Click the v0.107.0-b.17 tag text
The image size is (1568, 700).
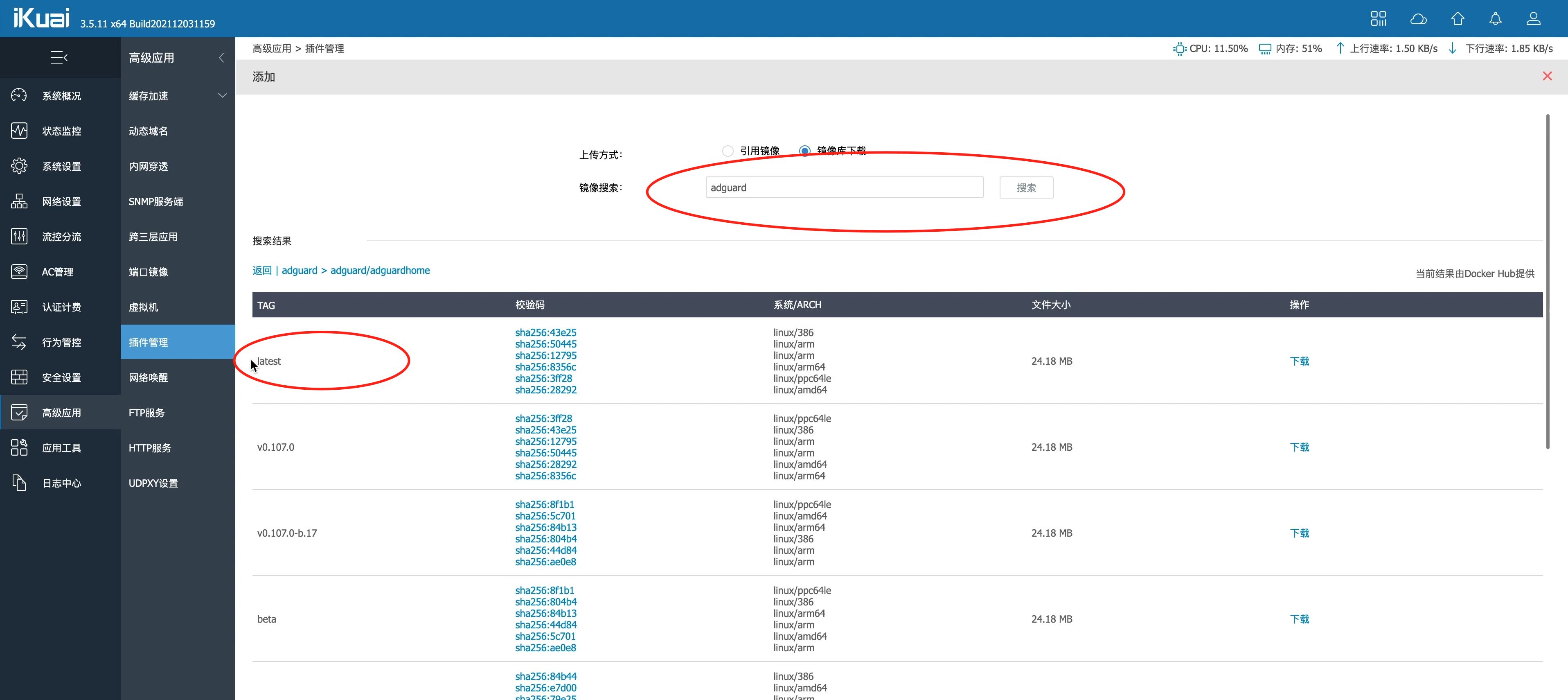pyautogui.click(x=287, y=533)
